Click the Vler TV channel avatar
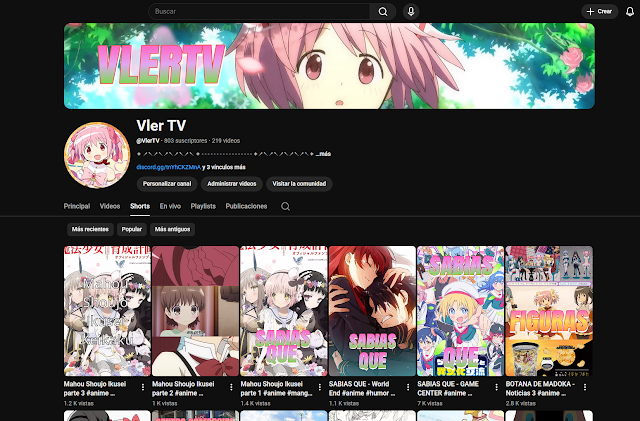 [97, 155]
